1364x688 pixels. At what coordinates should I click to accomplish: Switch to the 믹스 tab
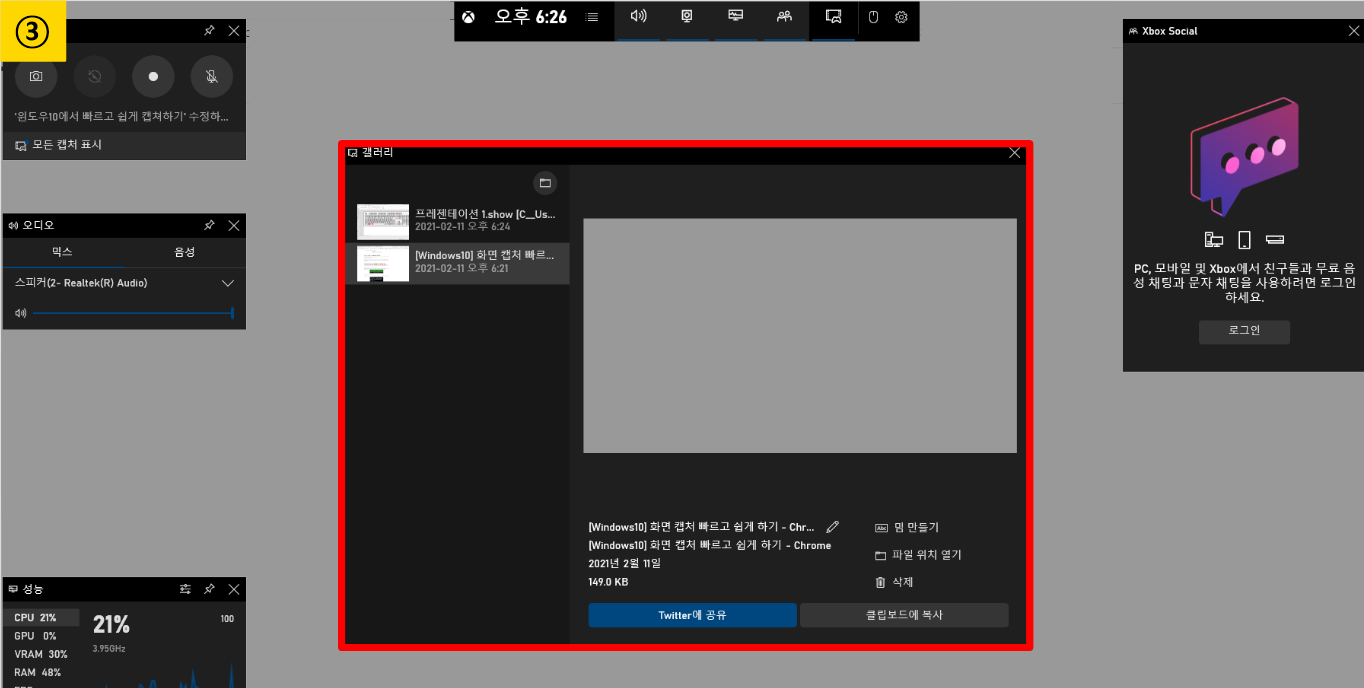(62, 252)
